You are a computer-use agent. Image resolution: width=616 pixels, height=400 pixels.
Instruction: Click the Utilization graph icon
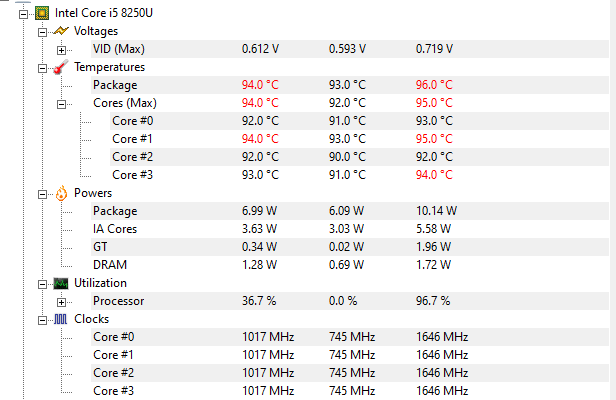click(x=61, y=283)
